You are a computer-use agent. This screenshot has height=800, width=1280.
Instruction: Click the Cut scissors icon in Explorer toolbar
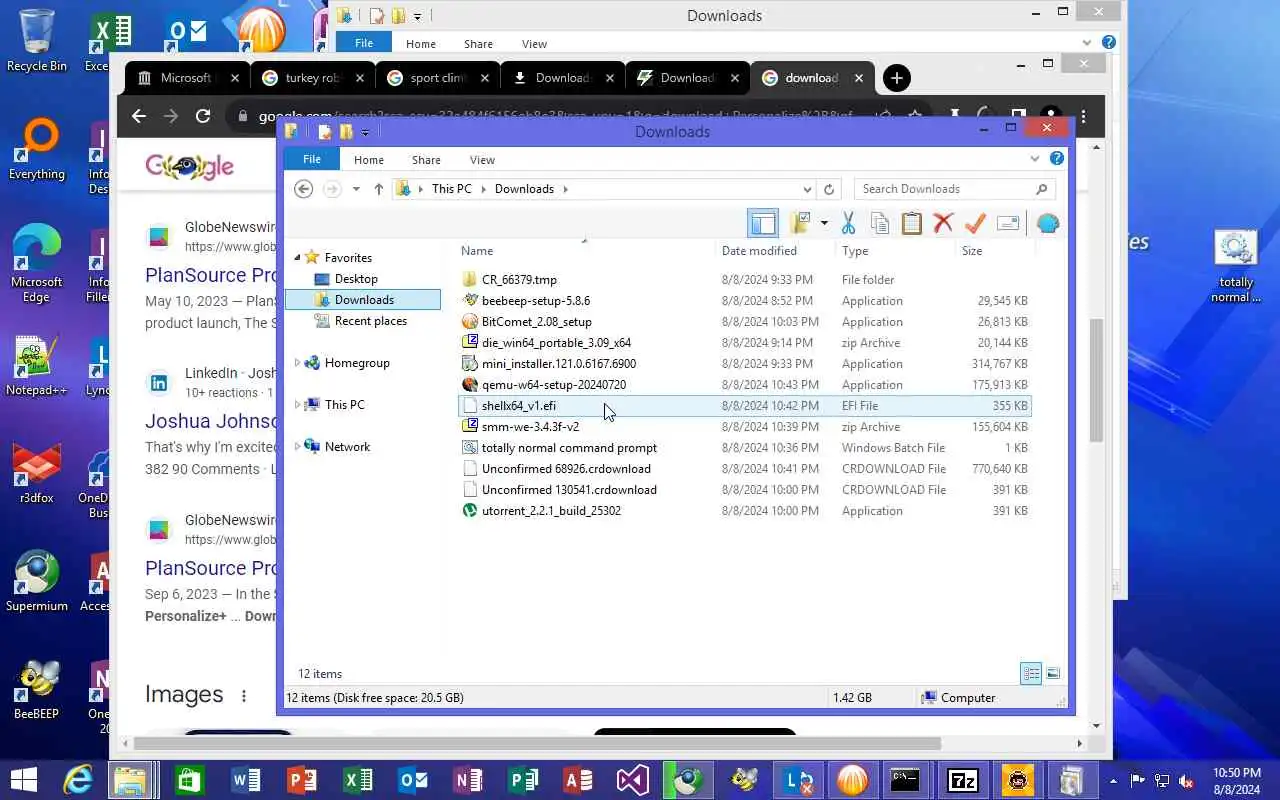click(x=848, y=223)
